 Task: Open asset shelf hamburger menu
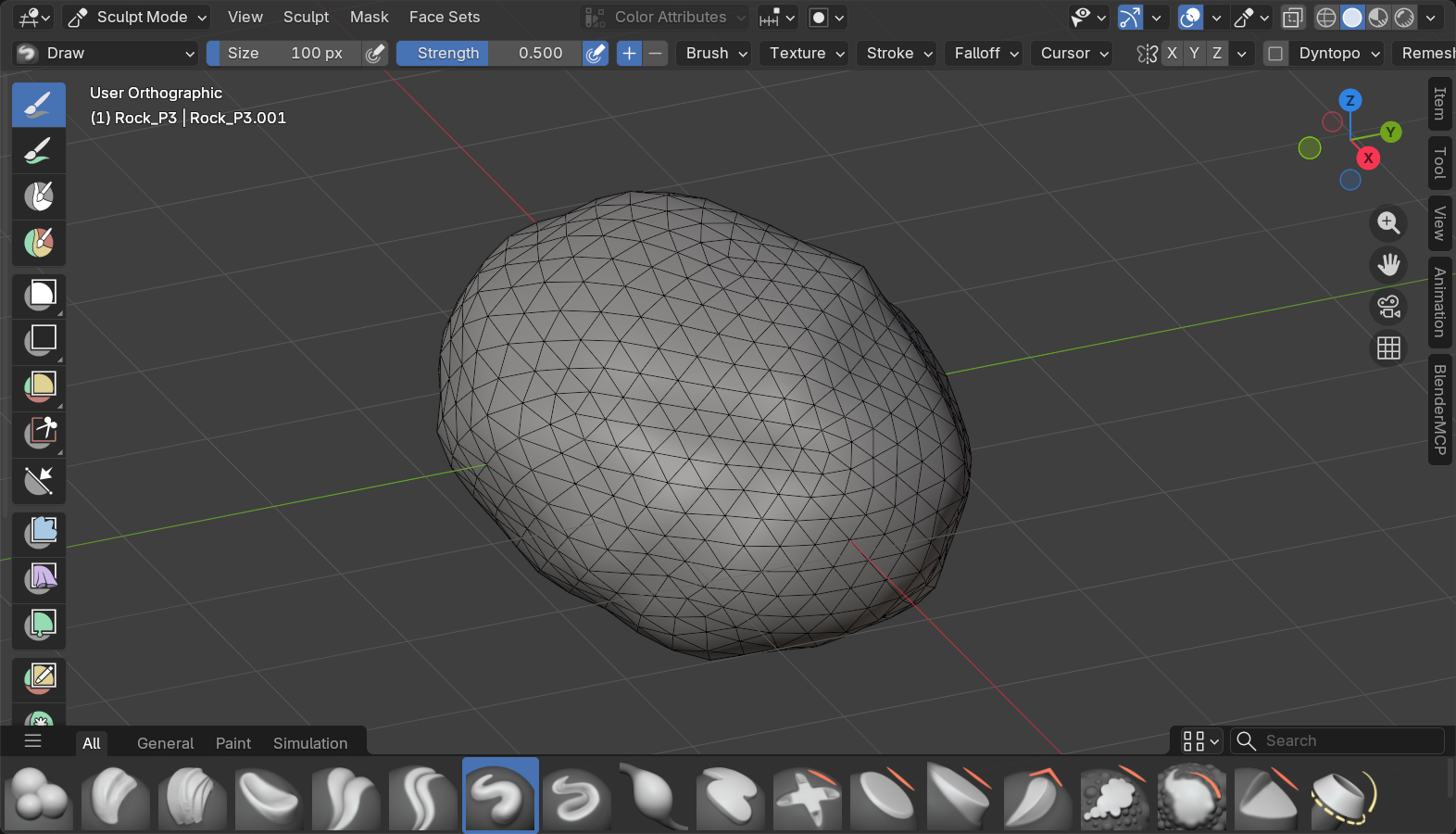pos(33,740)
